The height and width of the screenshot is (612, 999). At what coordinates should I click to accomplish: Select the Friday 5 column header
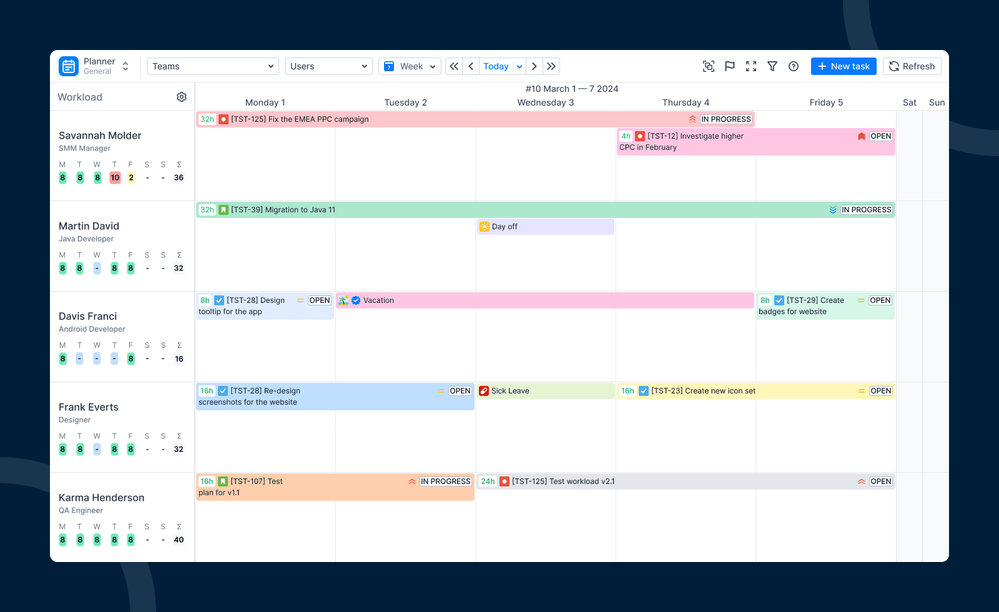tap(826, 103)
